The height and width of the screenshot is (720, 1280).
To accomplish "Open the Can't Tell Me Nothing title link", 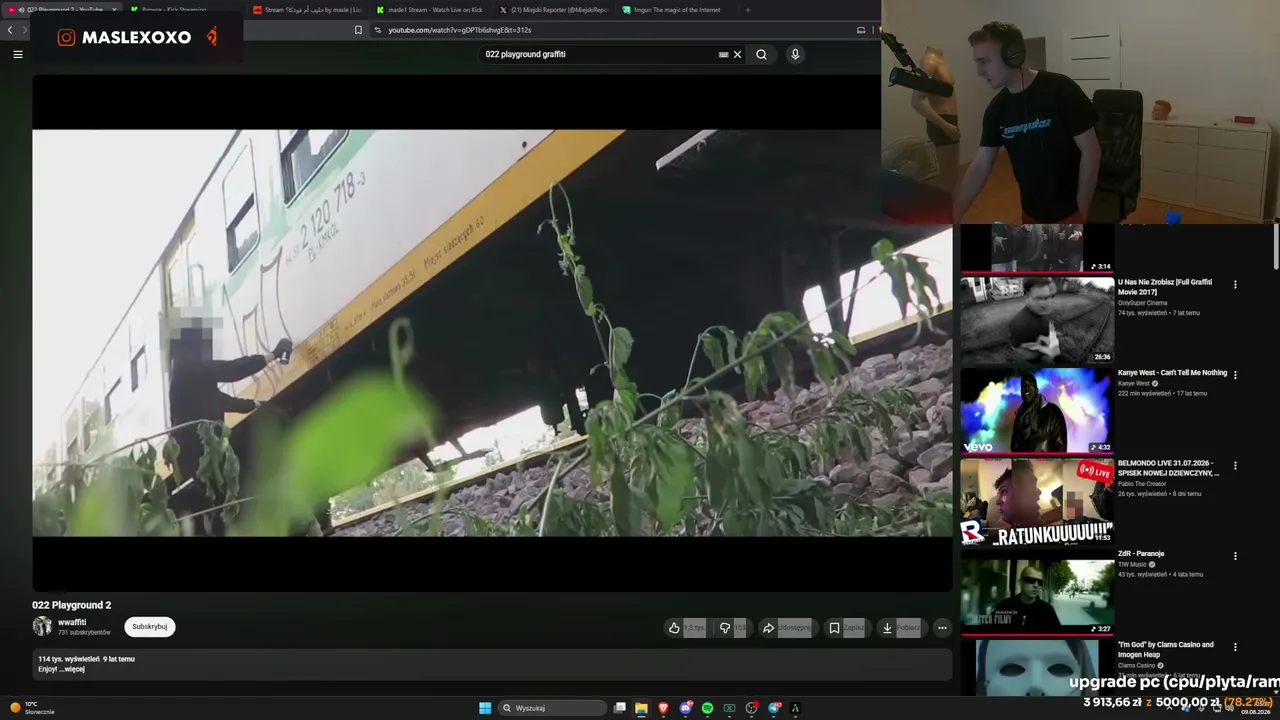I will tap(1172, 373).
